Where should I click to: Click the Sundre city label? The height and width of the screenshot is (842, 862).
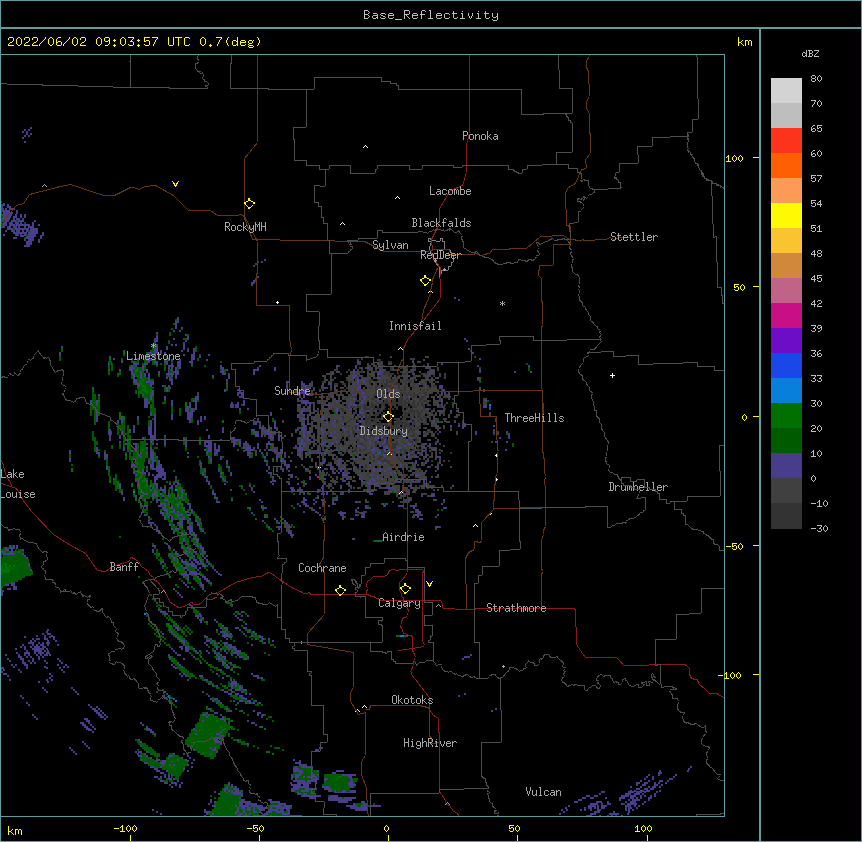pyautogui.click(x=292, y=391)
